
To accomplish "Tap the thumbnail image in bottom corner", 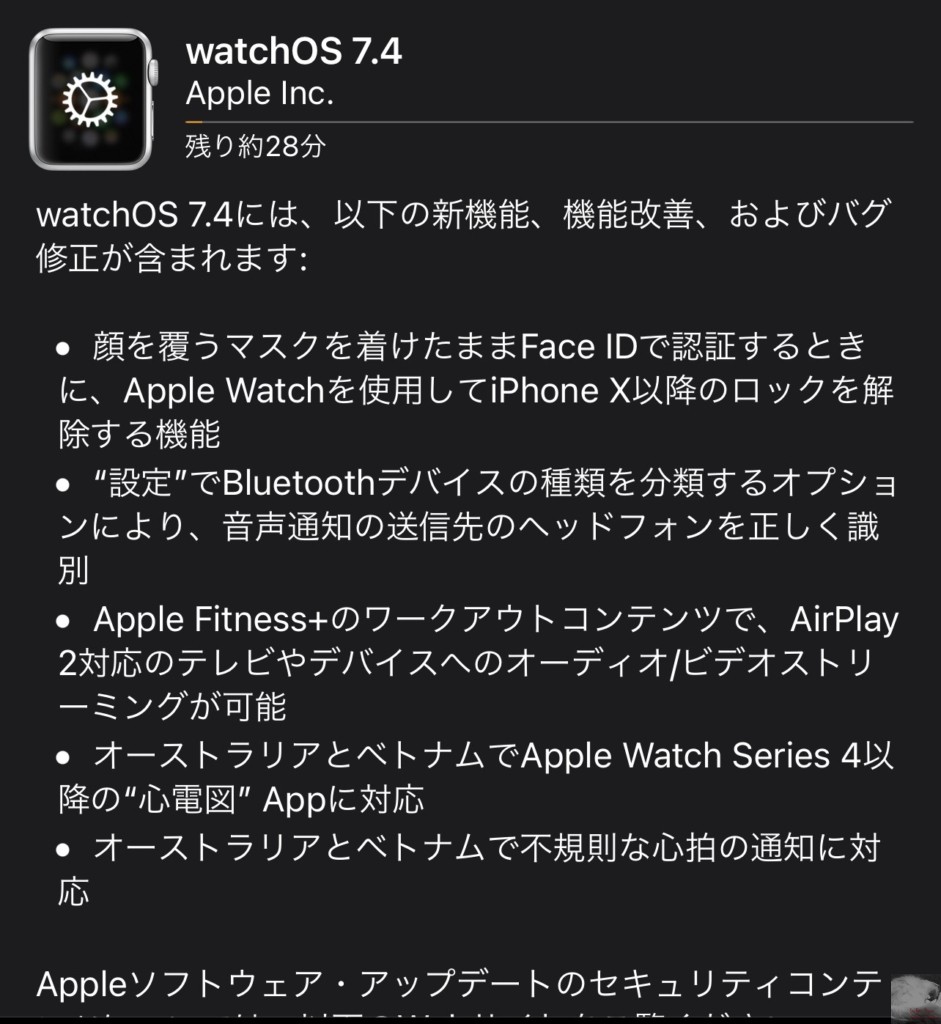I will (x=916, y=998).
